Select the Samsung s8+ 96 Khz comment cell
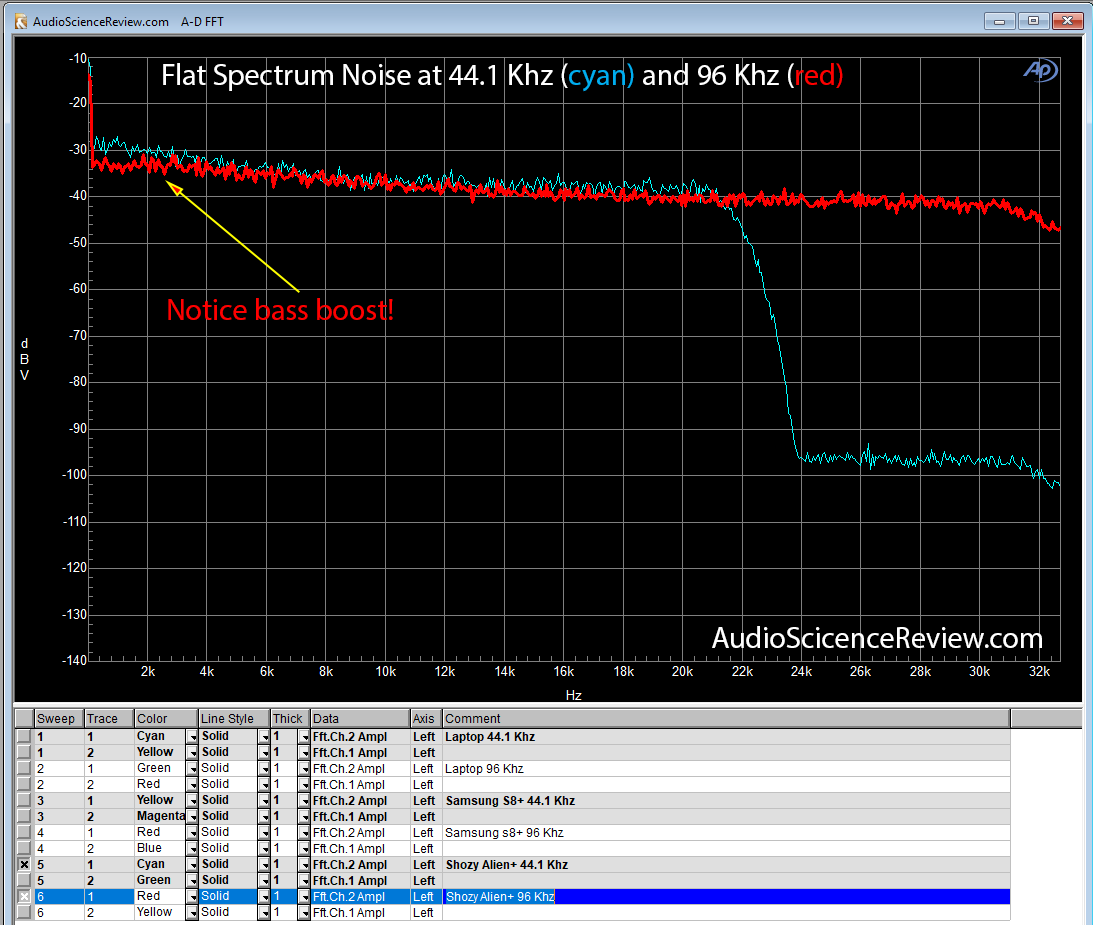Screen dimensions: 1093x925 pyautogui.click(x=726, y=833)
